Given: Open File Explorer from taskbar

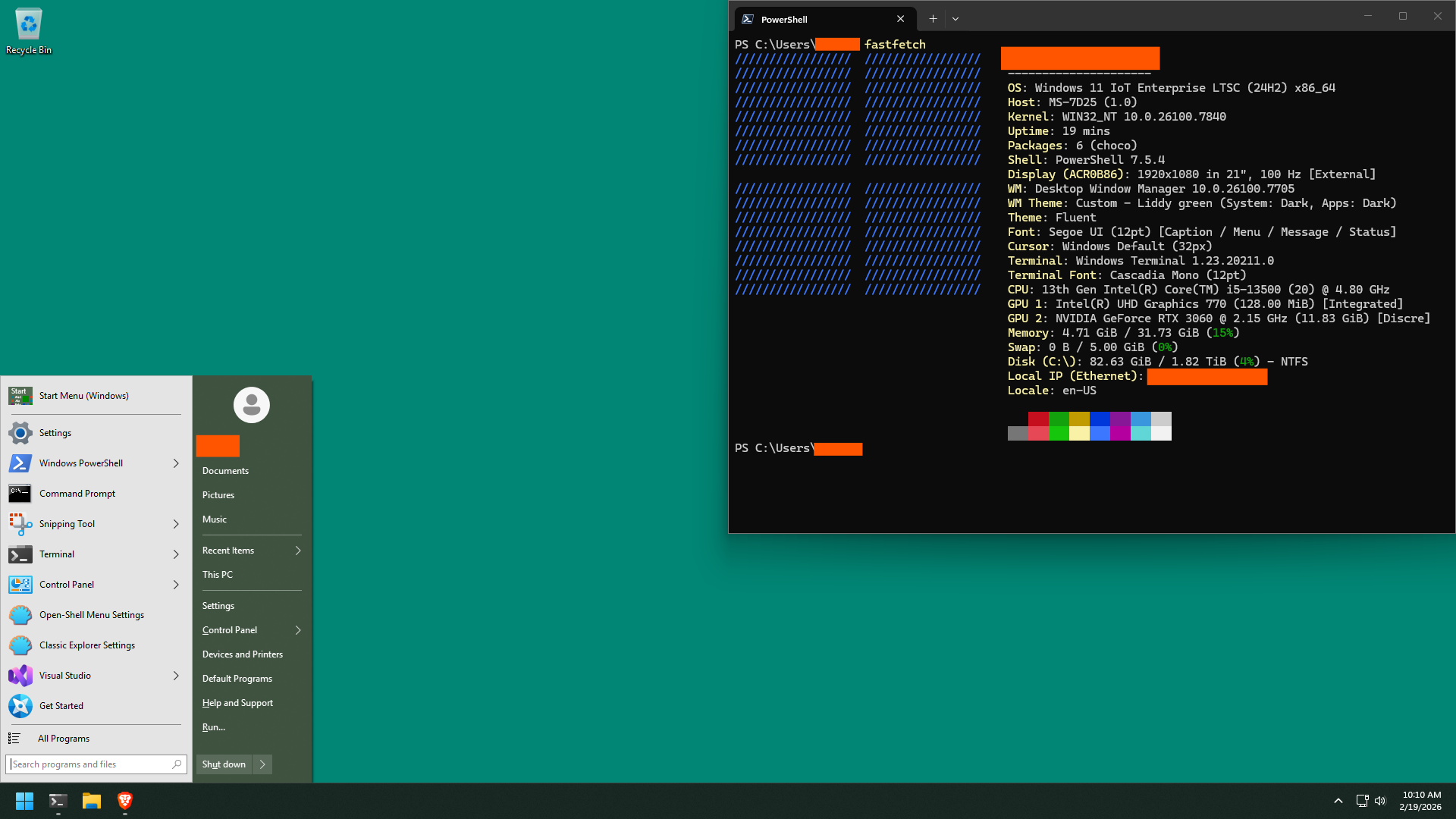Looking at the screenshot, I should (92, 801).
